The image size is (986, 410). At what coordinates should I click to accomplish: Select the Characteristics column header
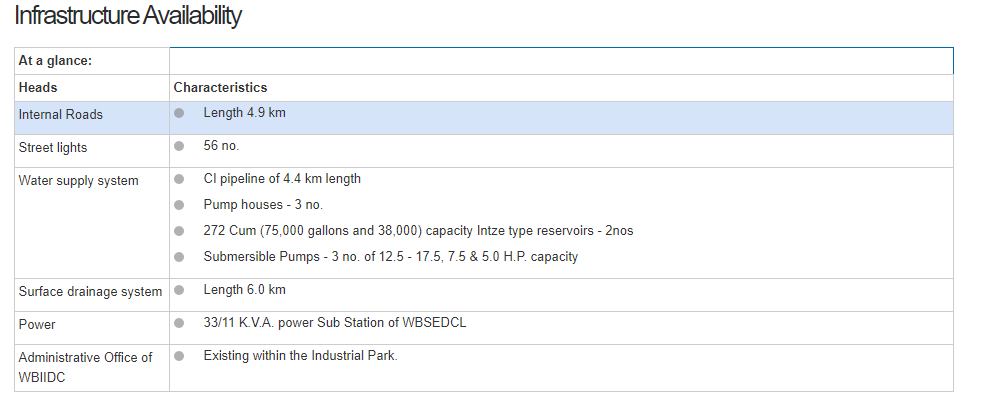coord(220,88)
